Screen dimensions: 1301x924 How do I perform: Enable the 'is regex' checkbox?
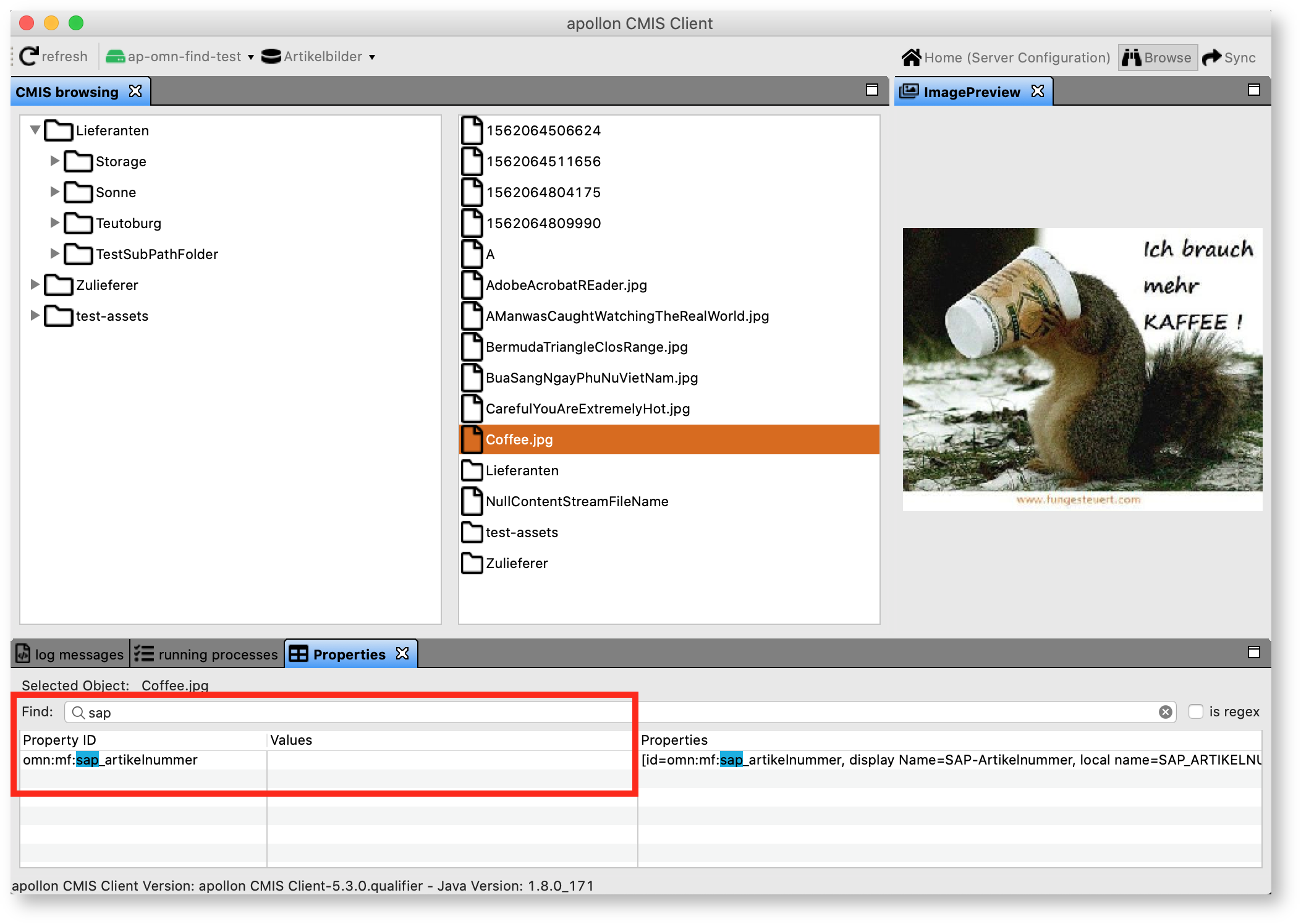point(1196,711)
